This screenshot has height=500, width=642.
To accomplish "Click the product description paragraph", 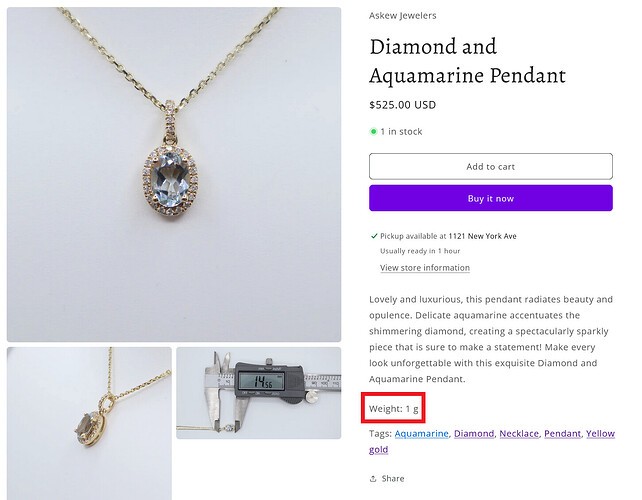I will [x=490, y=339].
